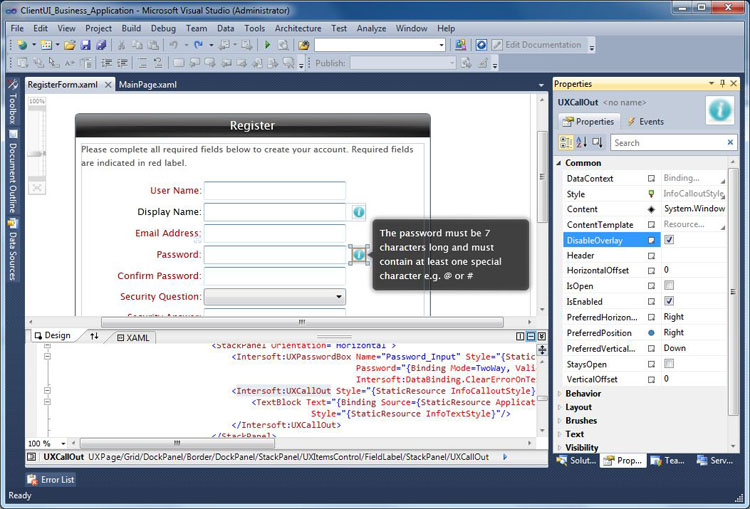Switch to the MainPage.xaml tab

(147, 85)
